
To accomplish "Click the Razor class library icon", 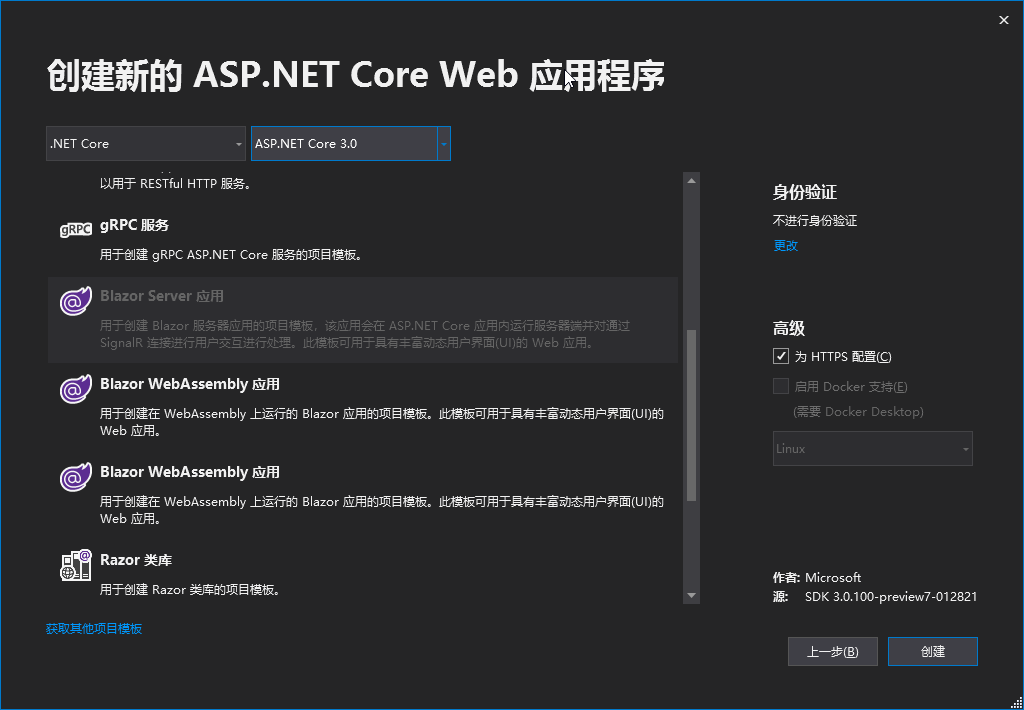I will pyautogui.click(x=76, y=565).
